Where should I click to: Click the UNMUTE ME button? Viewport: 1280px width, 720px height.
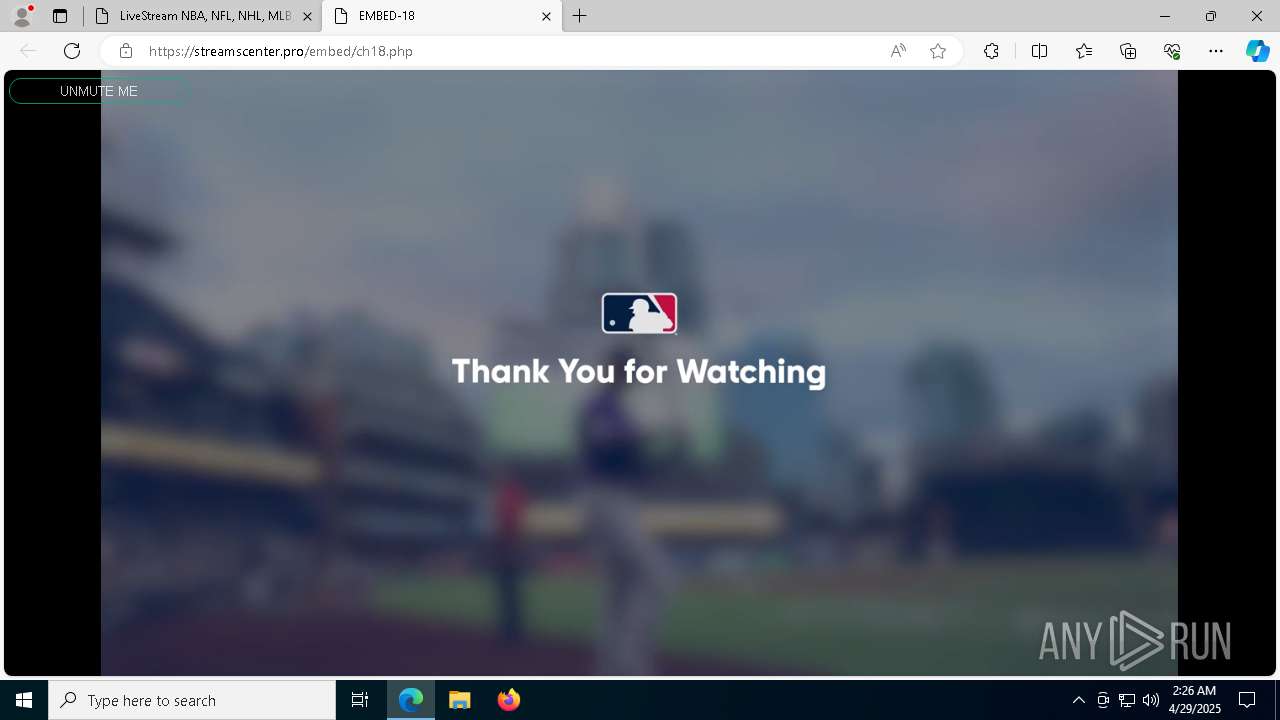(x=99, y=91)
